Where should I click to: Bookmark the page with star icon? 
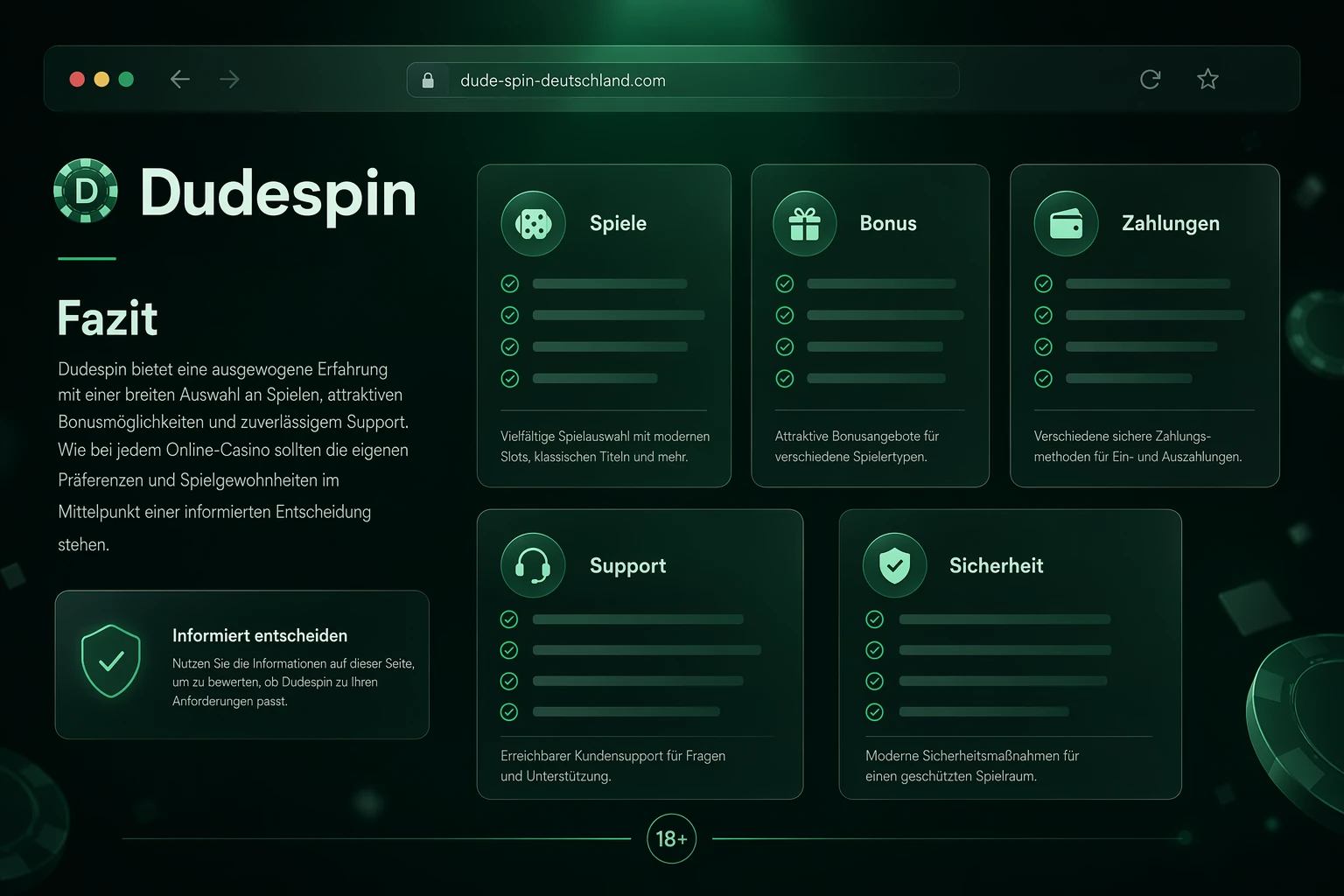[1207, 80]
